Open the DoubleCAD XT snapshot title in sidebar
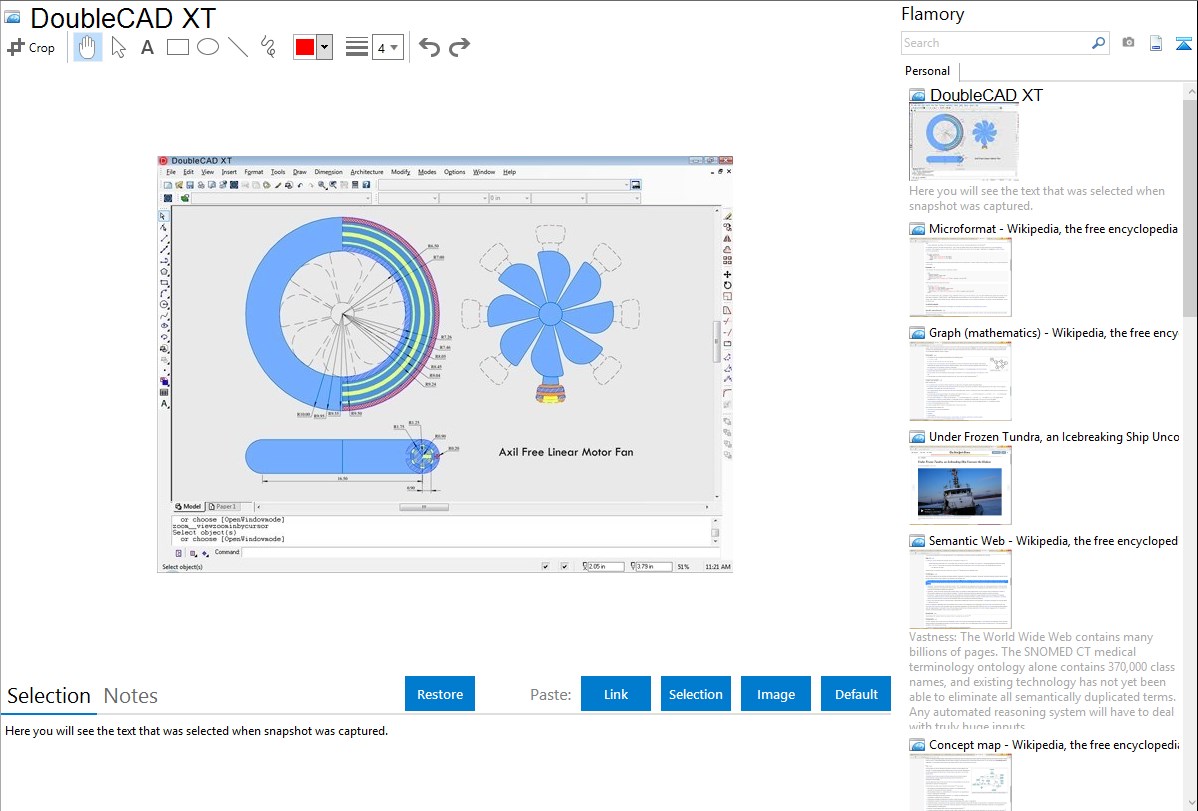 (x=986, y=96)
